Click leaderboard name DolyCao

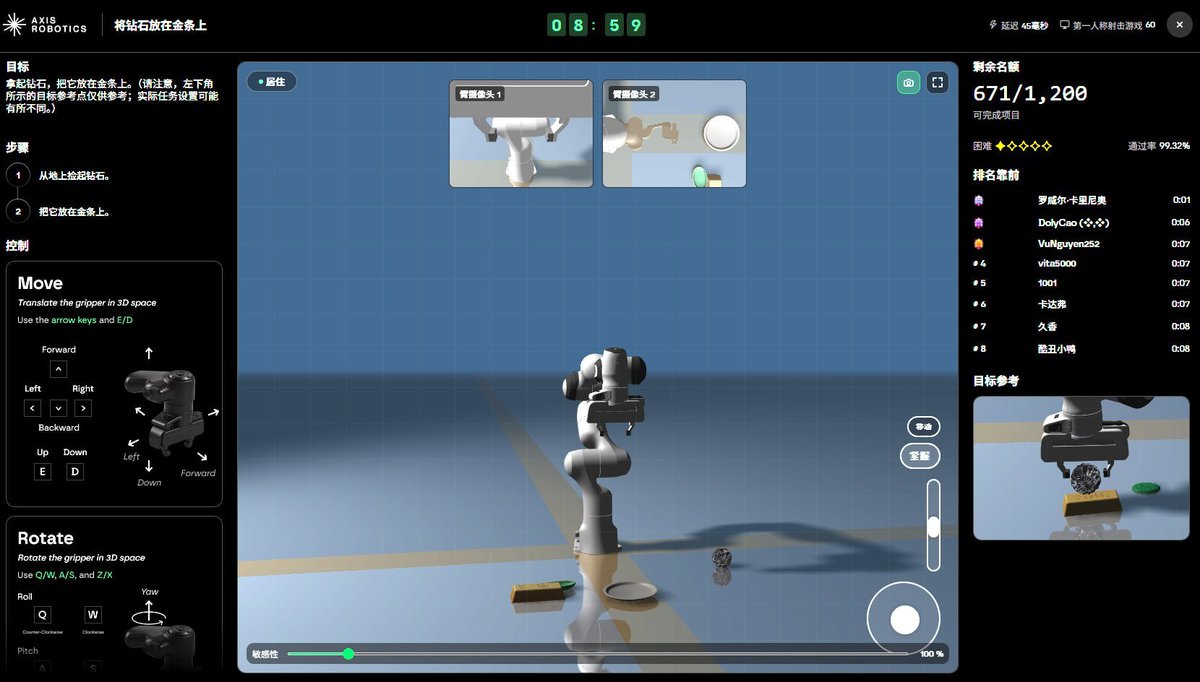pyautogui.click(x=1073, y=222)
